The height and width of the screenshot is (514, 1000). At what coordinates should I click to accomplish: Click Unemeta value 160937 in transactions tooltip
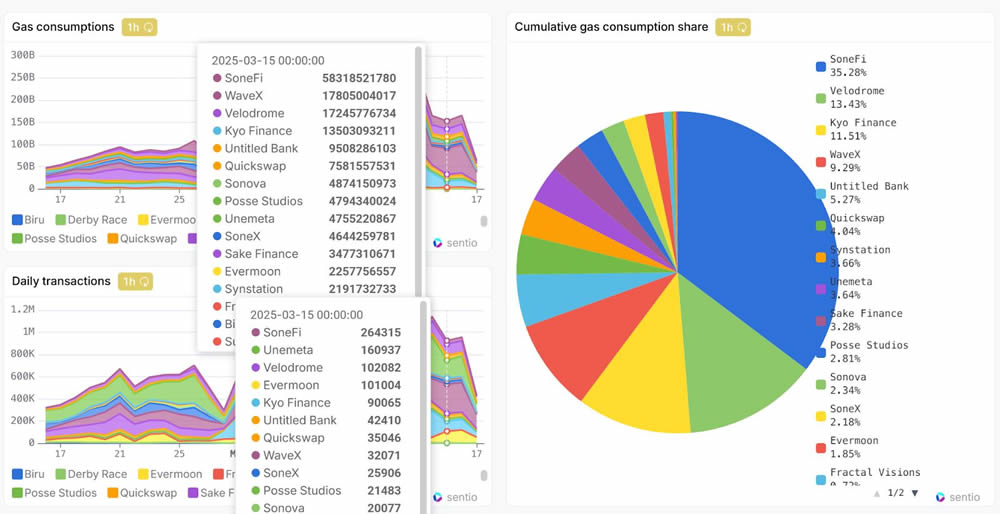[381, 350]
